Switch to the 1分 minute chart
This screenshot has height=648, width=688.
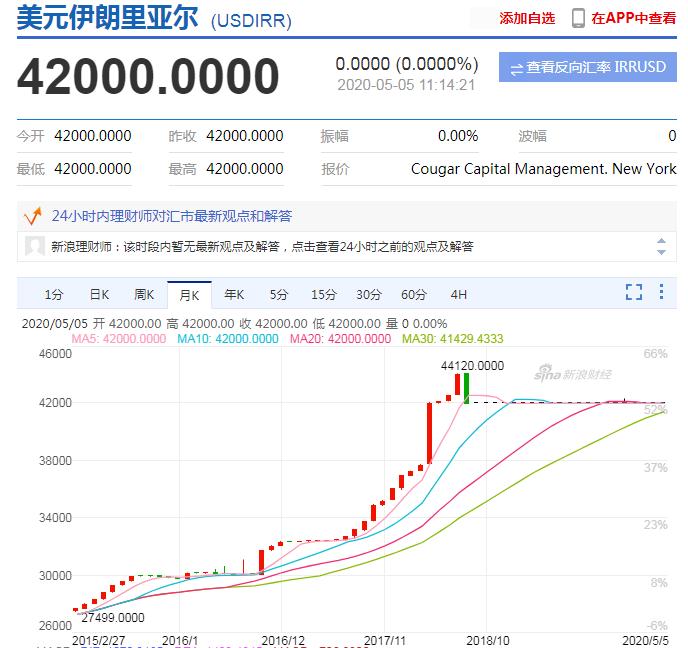coord(54,294)
